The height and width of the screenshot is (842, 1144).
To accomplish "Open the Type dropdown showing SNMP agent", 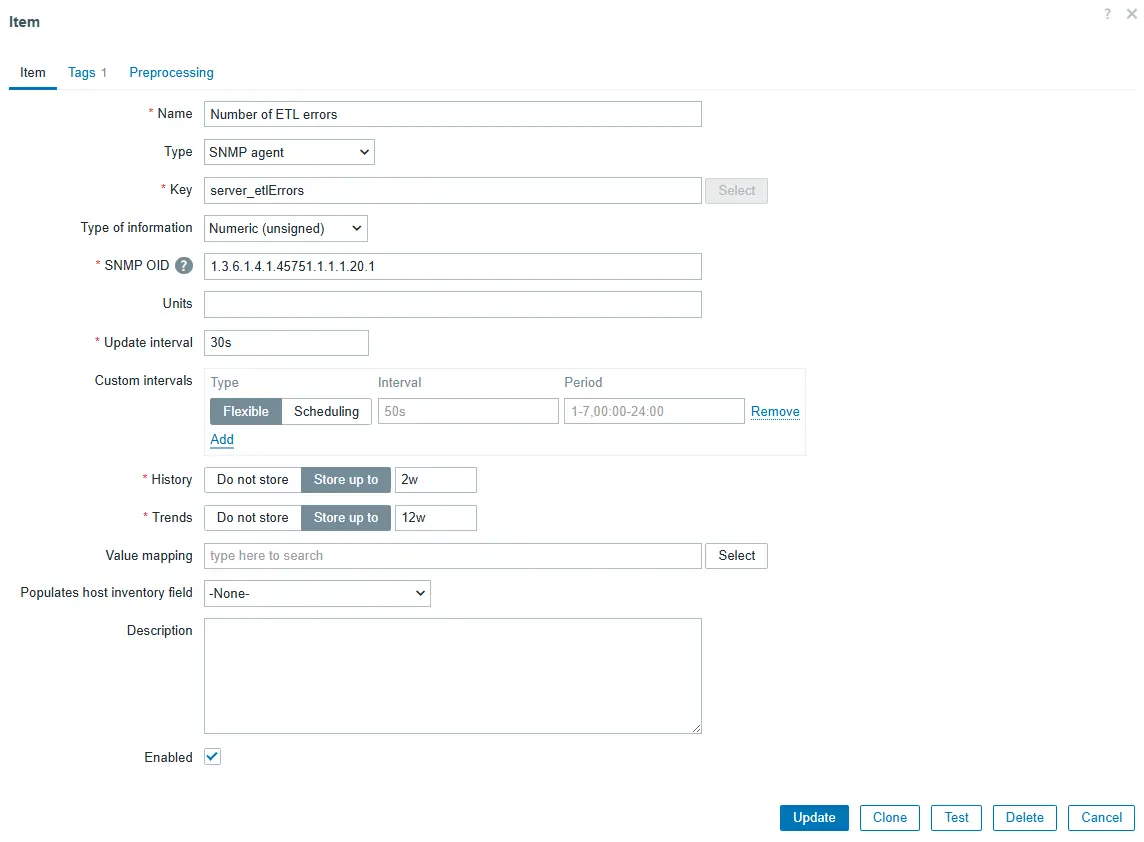I will tap(289, 152).
